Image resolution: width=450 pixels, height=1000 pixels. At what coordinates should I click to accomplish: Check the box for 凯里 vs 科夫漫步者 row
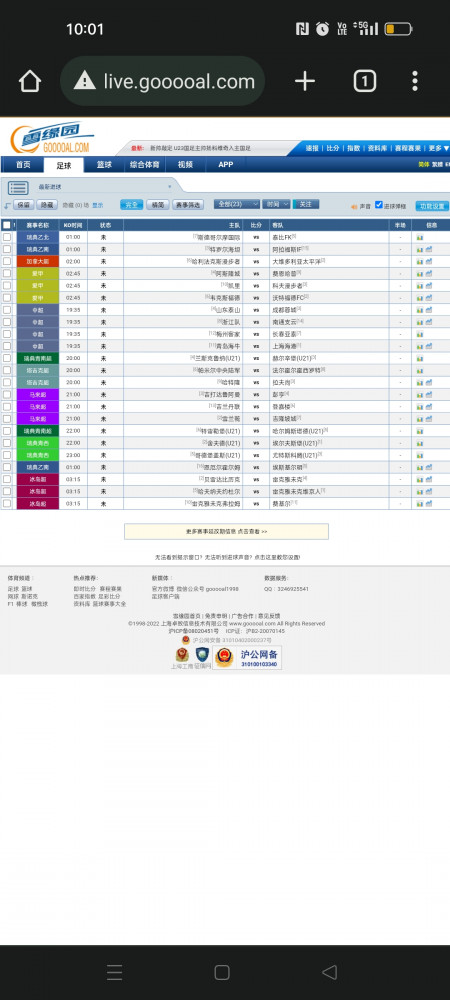click(7, 285)
